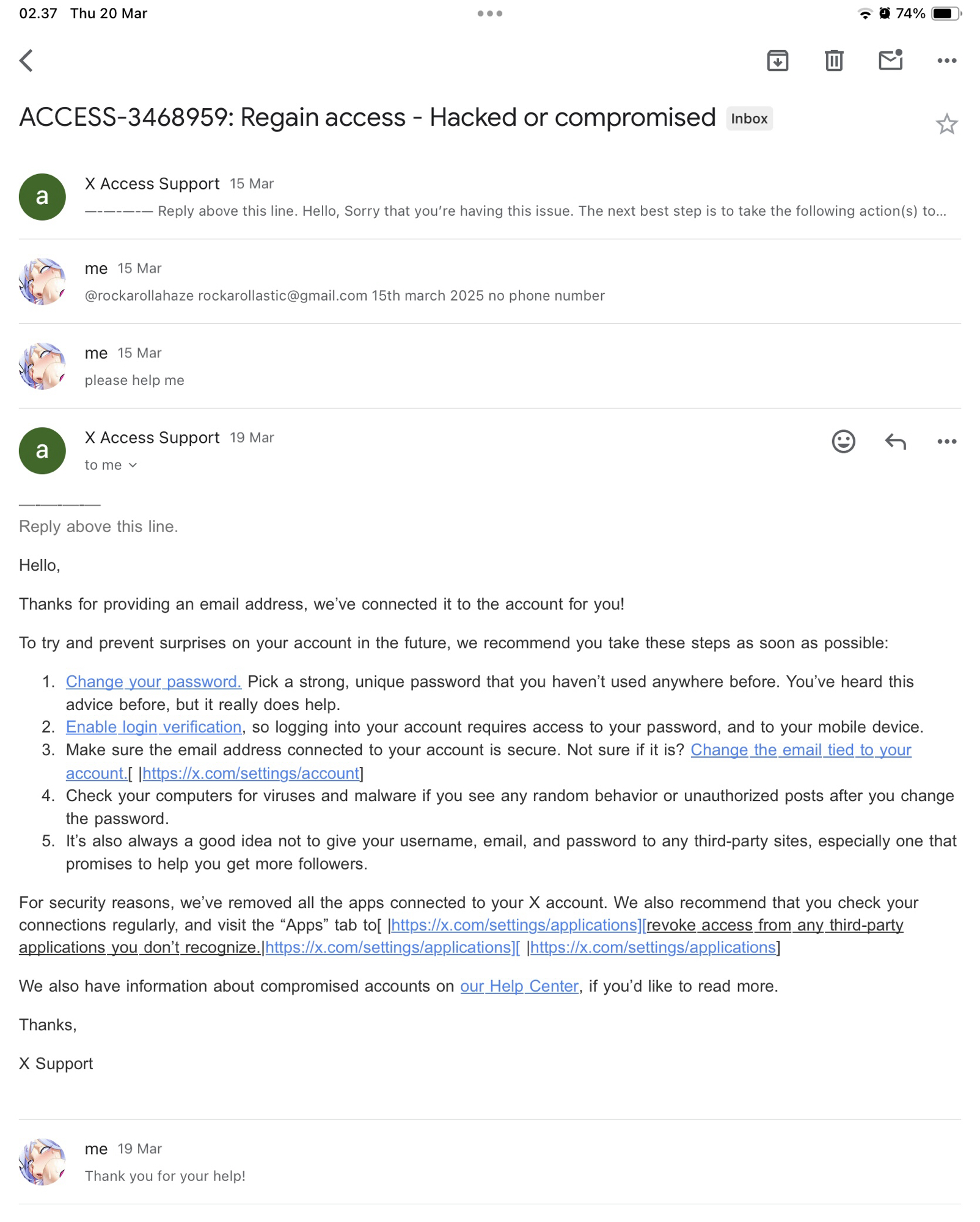Expand the "to me" recipient details

pos(111,465)
